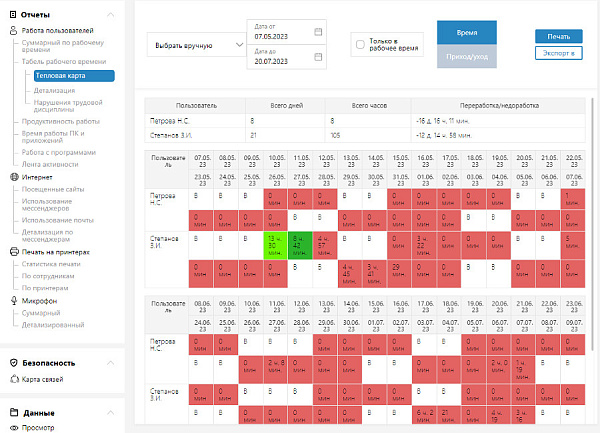Click the globe icon next to 'Интернет'
The image size is (600, 433).
(14, 177)
